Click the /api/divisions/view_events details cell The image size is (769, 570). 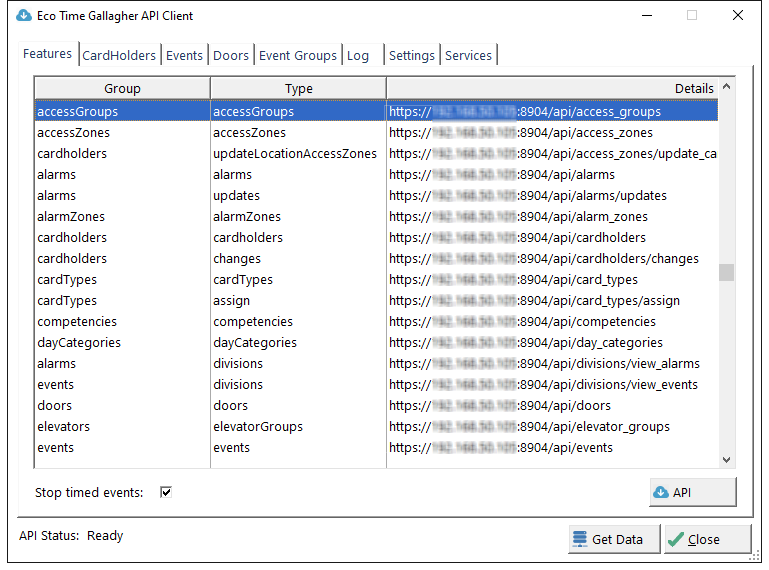pos(552,385)
